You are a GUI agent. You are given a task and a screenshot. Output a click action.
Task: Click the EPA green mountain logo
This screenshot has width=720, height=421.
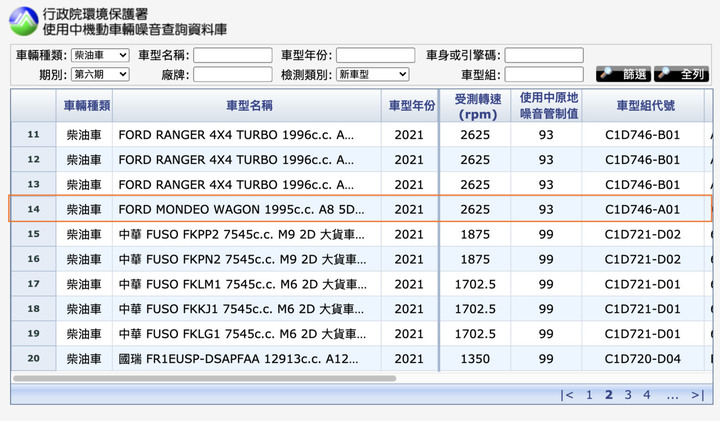click(23, 21)
